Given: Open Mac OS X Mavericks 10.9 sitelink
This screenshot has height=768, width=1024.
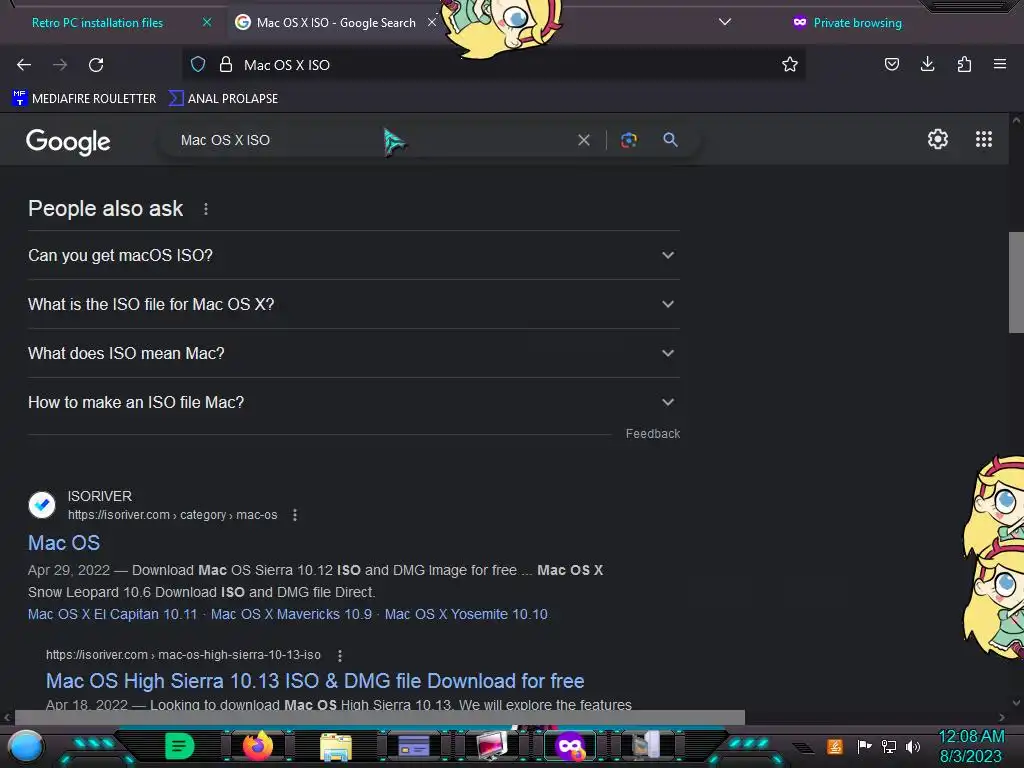Looking at the screenshot, I should (291, 614).
